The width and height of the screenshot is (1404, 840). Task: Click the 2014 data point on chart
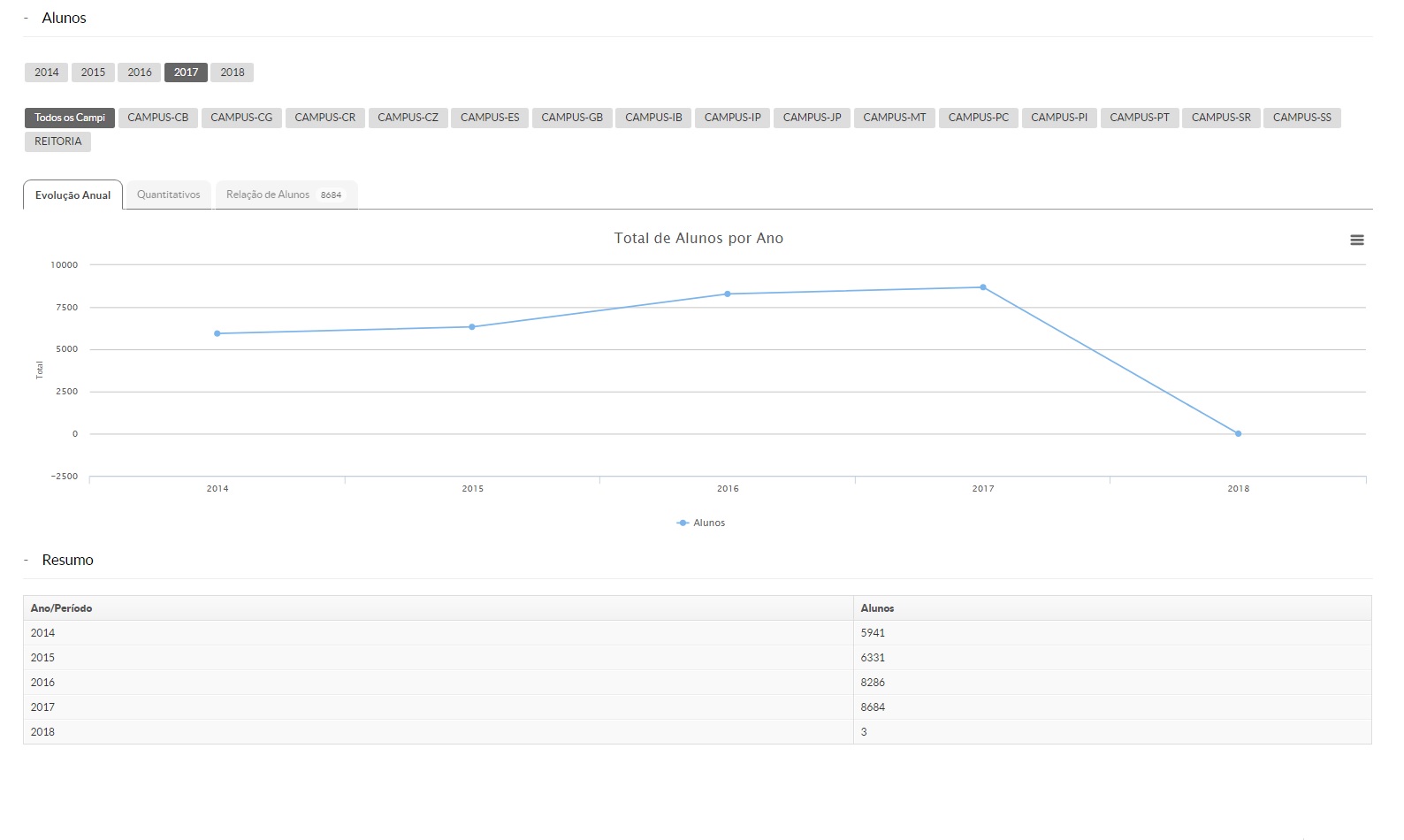click(217, 333)
